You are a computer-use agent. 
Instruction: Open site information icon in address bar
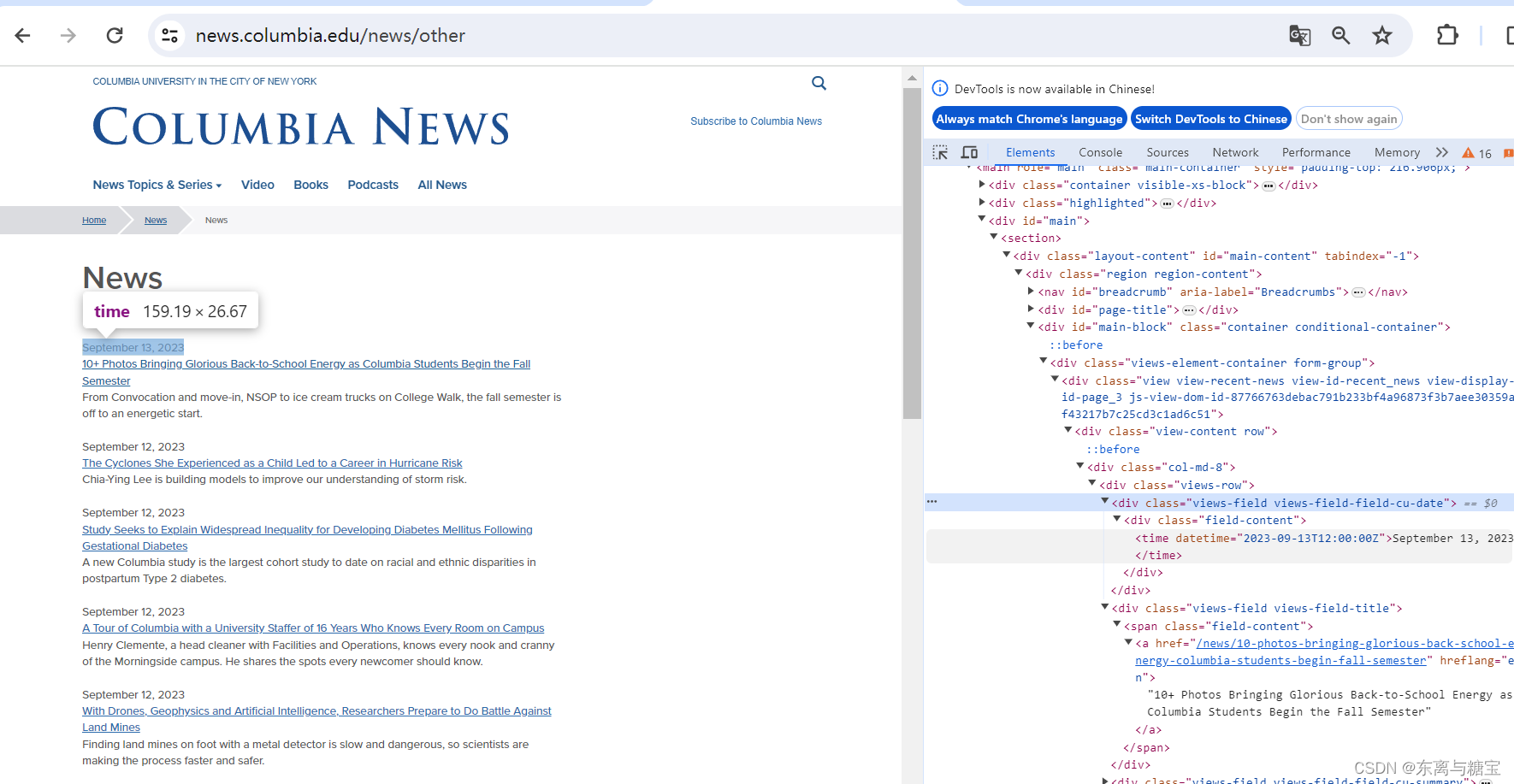point(170,35)
